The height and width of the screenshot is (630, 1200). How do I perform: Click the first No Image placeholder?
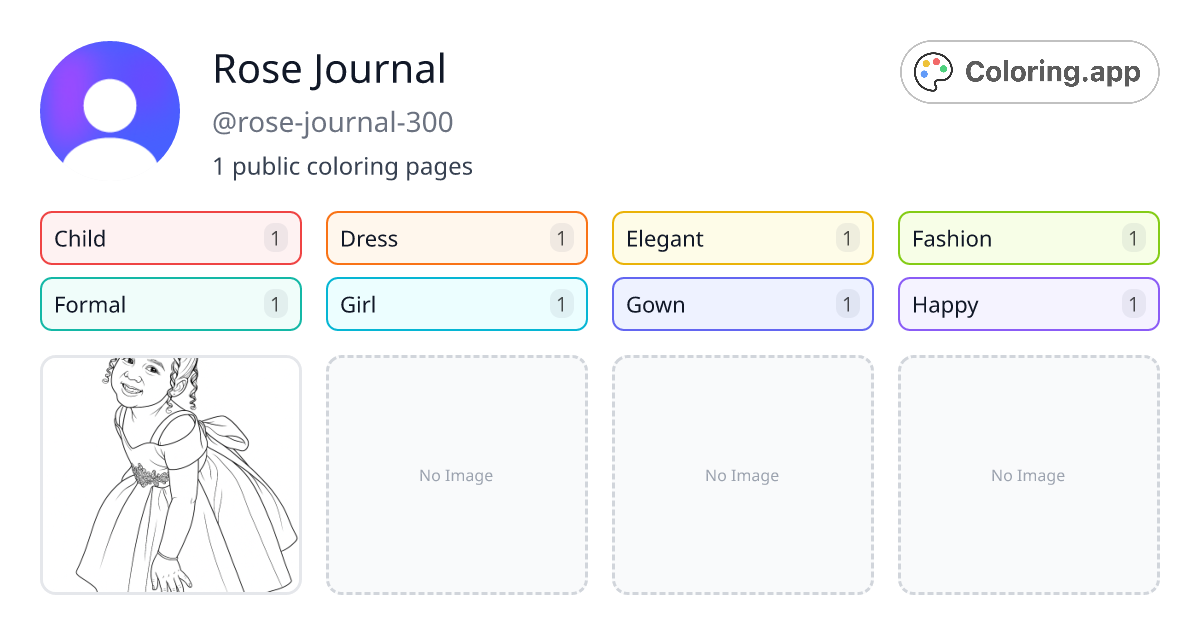click(x=456, y=475)
